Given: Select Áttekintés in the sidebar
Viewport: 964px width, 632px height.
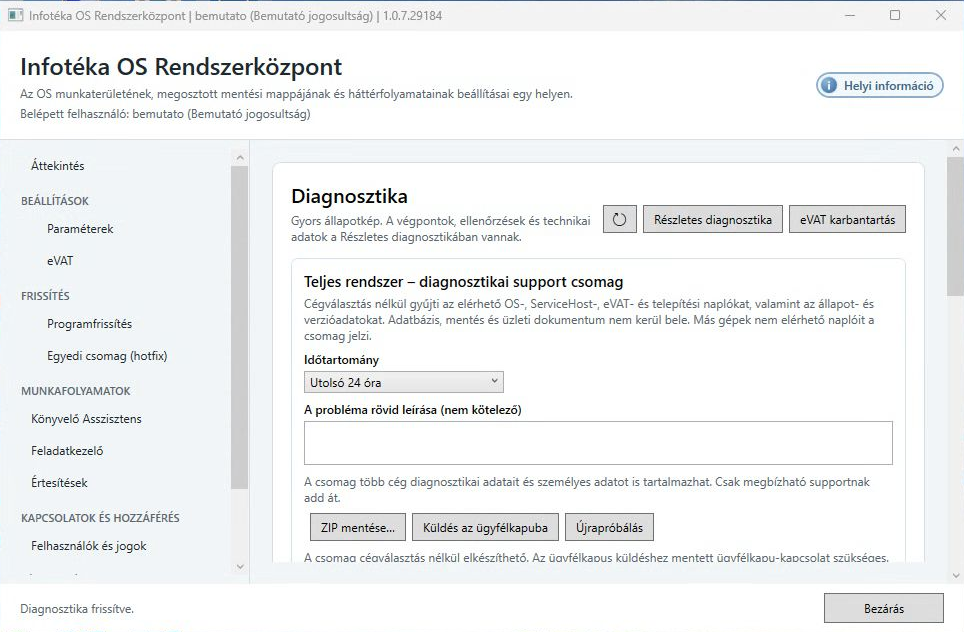Looking at the screenshot, I should point(58,165).
